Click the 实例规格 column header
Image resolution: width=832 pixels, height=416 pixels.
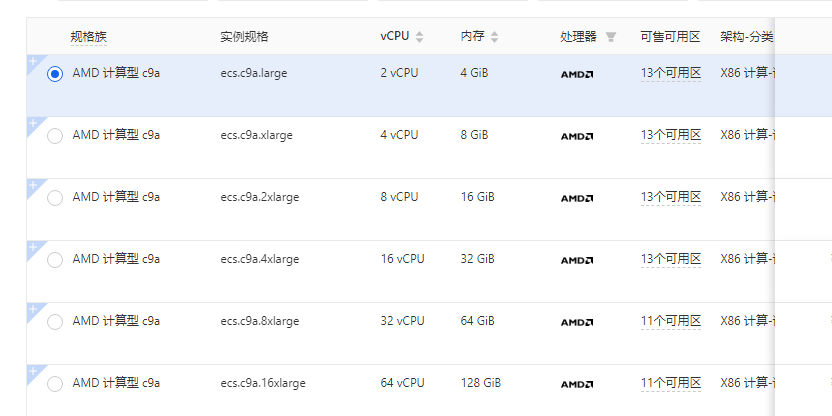point(245,37)
